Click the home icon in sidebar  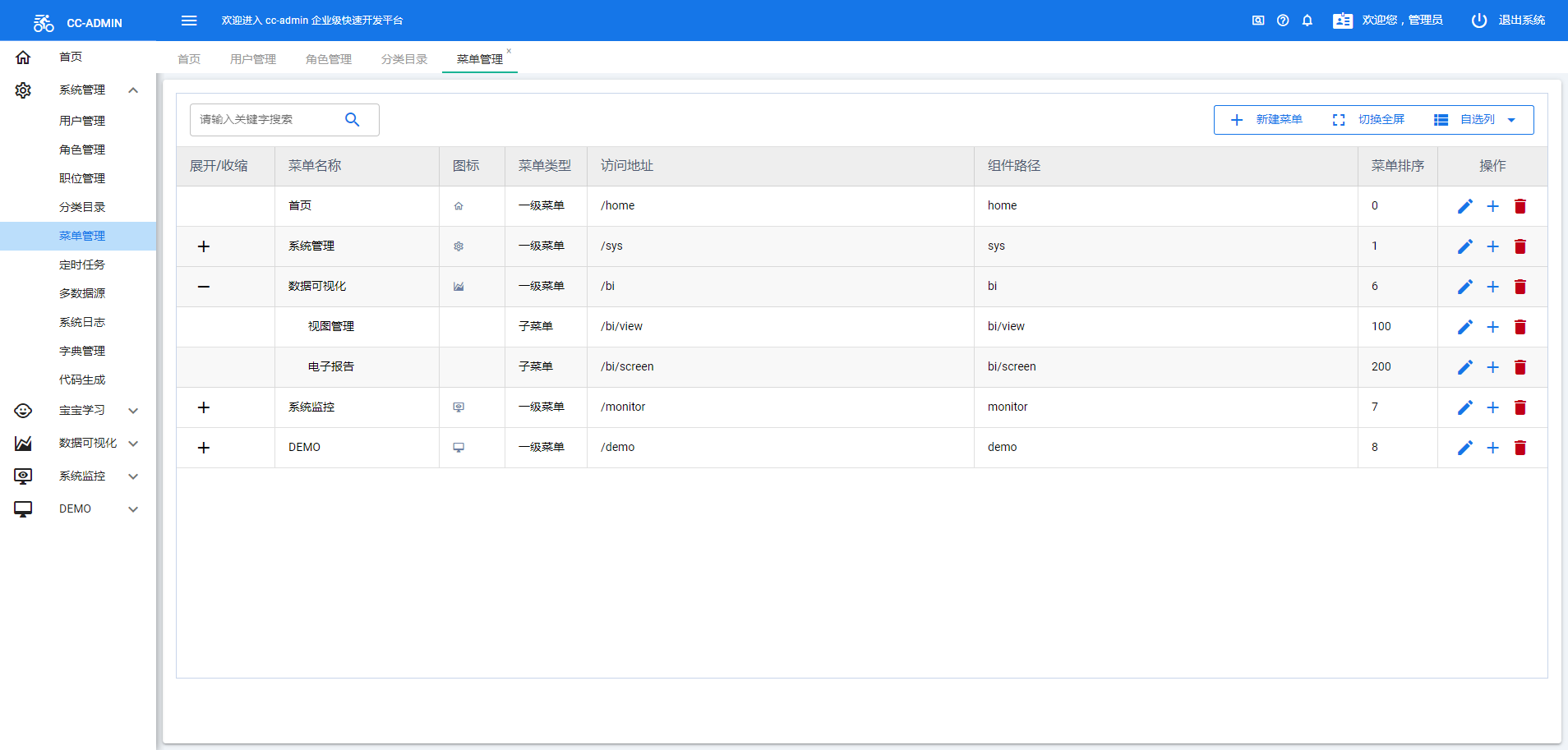coord(23,58)
